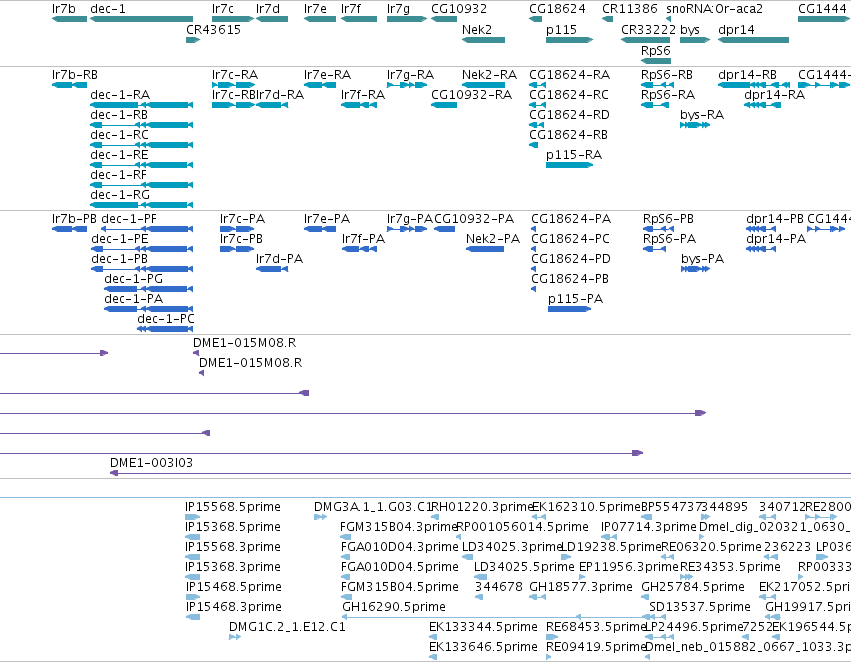The height and width of the screenshot is (662, 851).
Task: Select the CR43615 gene glyph
Action: pyautogui.click(x=193, y=40)
